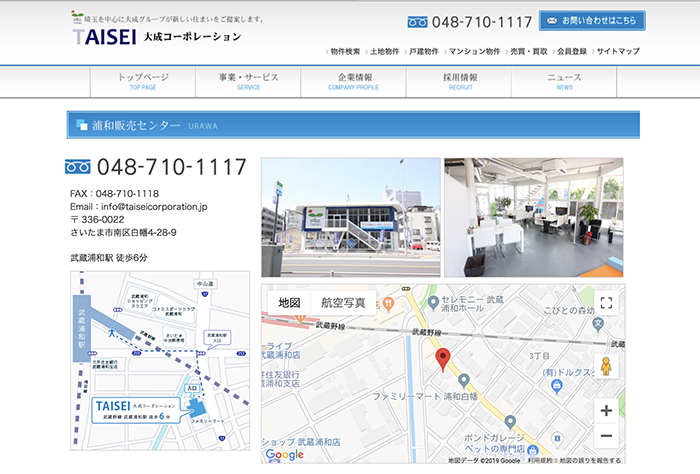Click the FAX：048-710-1118 line
The height and width of the screenshot is (474, 700).
click(114, 194)
